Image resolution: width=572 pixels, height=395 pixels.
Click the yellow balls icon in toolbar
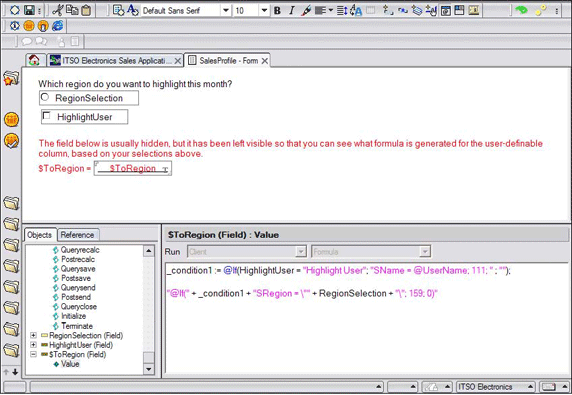click(x=541, y=10)
